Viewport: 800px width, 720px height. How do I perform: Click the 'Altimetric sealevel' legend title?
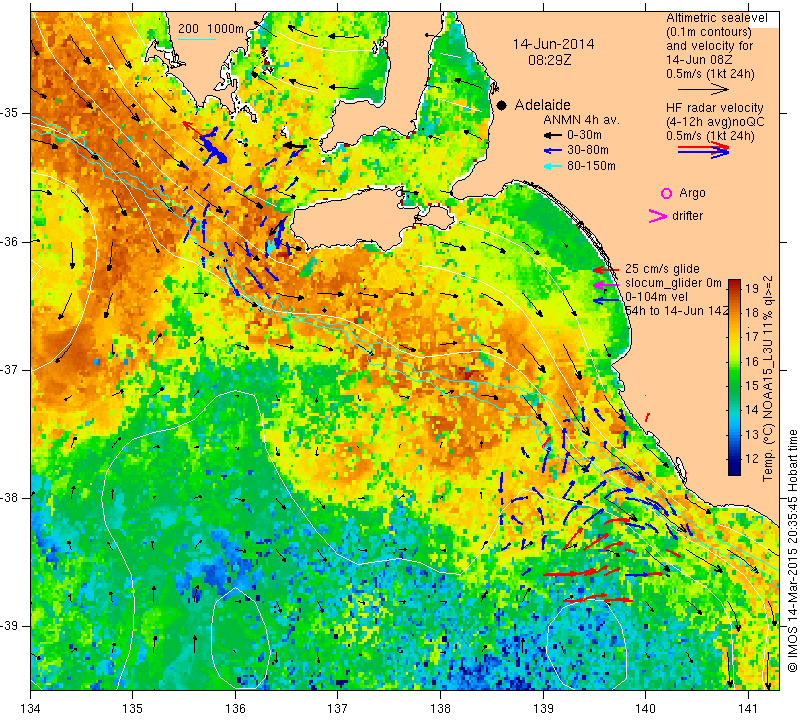[x=716, y=18]
